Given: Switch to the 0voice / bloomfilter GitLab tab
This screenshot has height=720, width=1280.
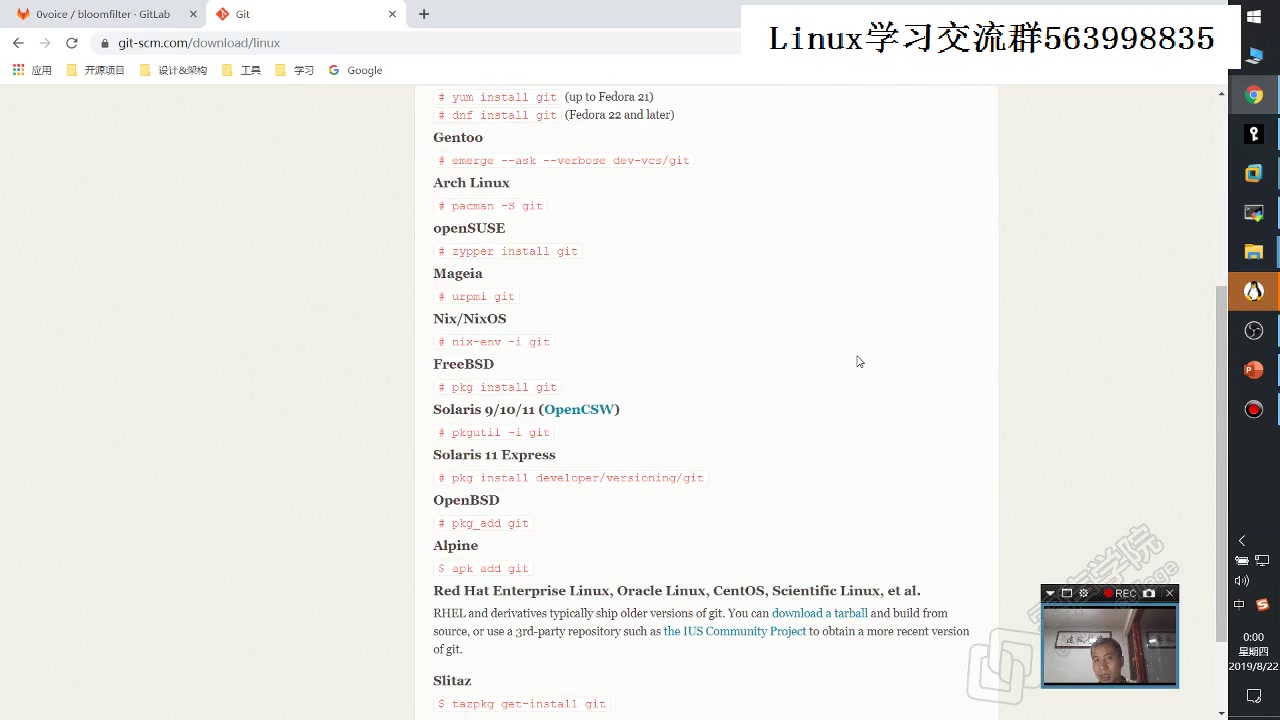Looking at the screenshot, I should tap(105, 14).
